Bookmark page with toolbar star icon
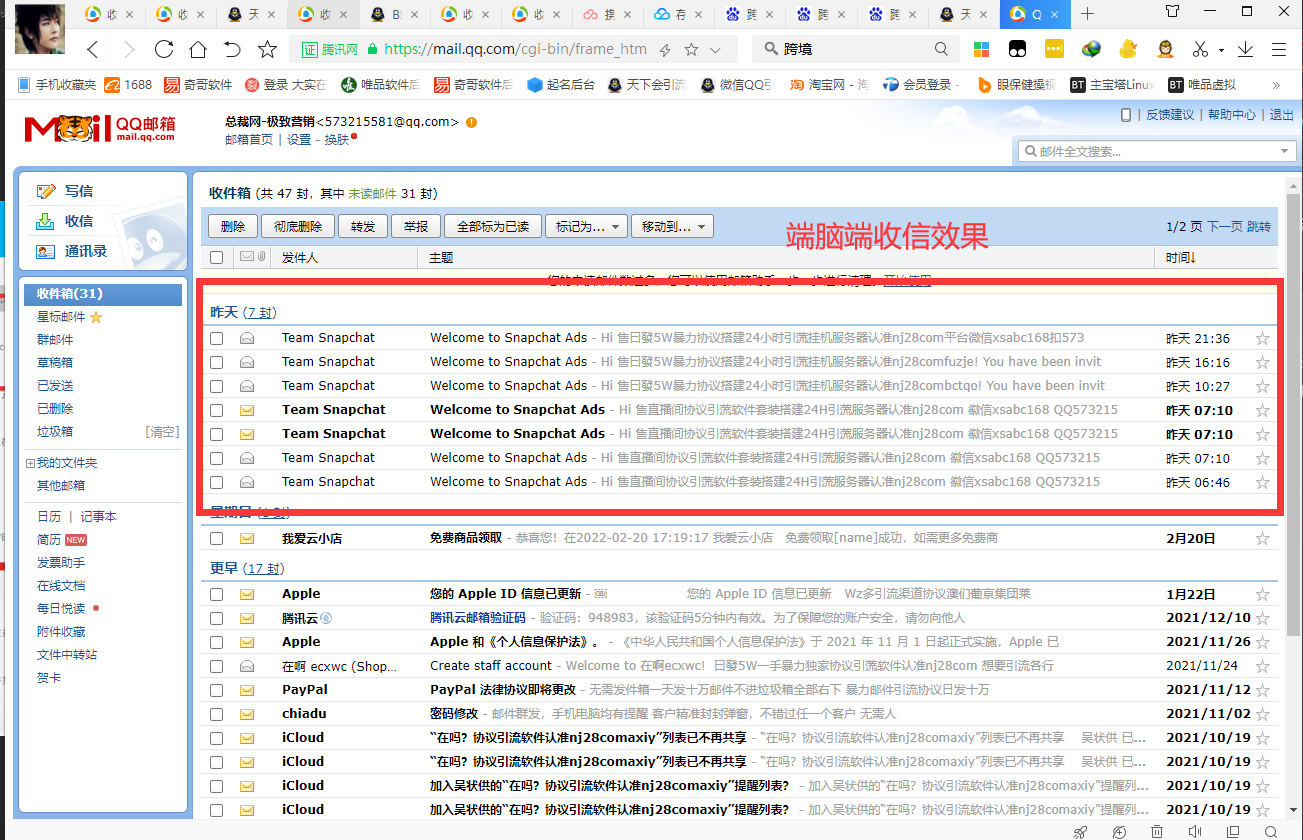Image resolution: width=1303 pixels, height=840 pixels. (267, 49)
